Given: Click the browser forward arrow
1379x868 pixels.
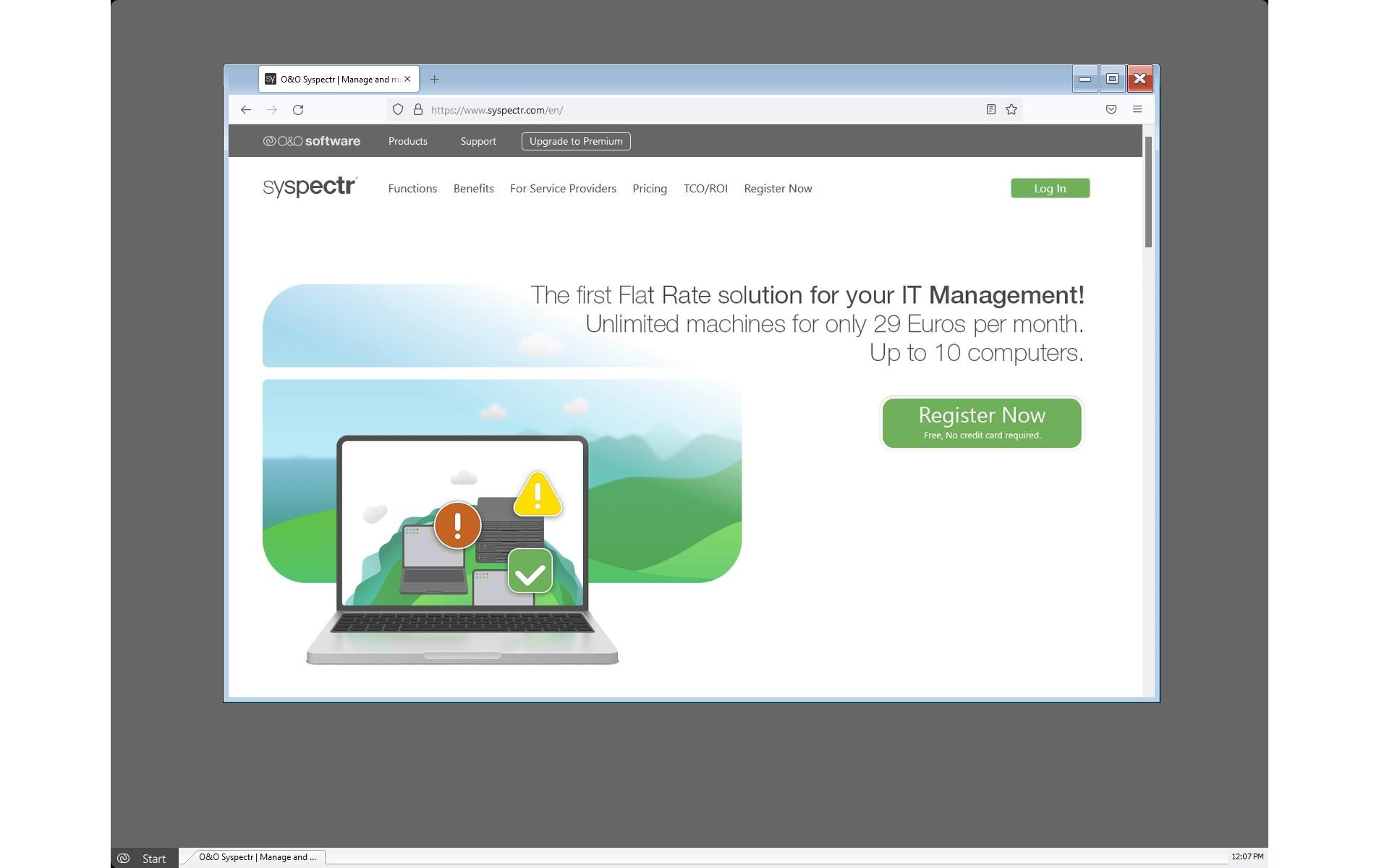Looking at the screenshot, I should pyautogui.click(x=272, y=110).
